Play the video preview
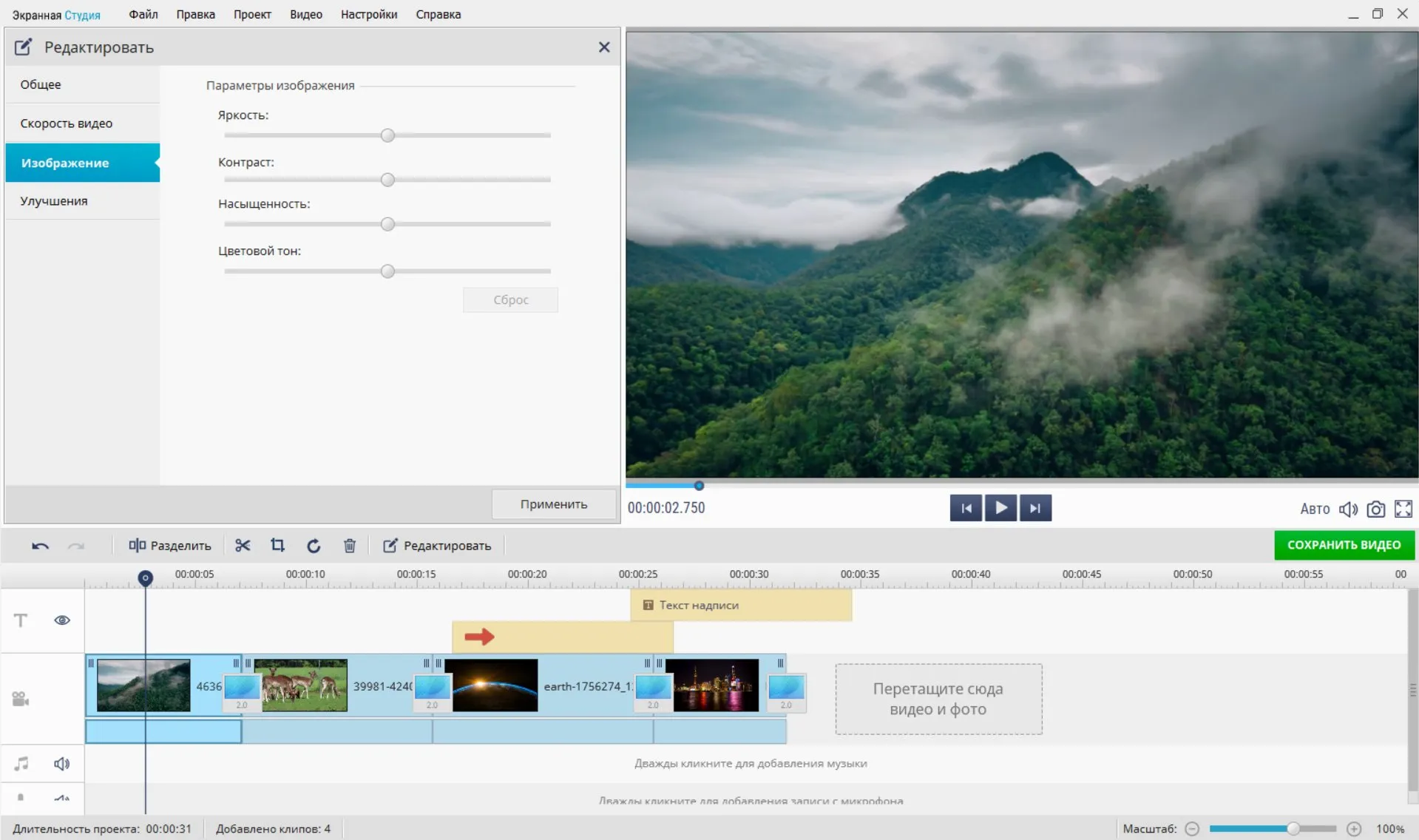1419x840 pixels. pyautogui.click(x=1000, y=508)
